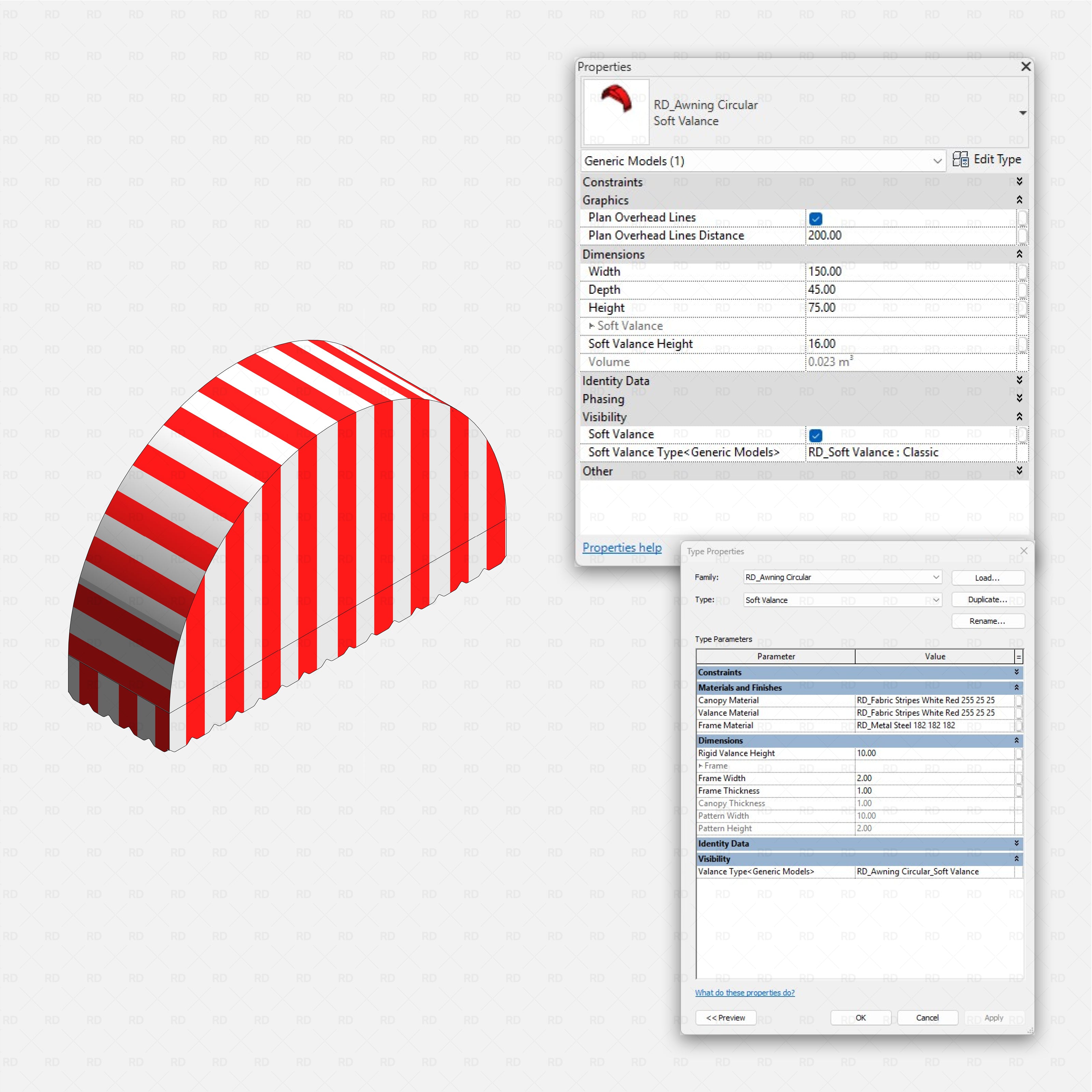Click associate button beside Depth row
This screenshot has height=1092, width=1092.
coord(1022,290)
